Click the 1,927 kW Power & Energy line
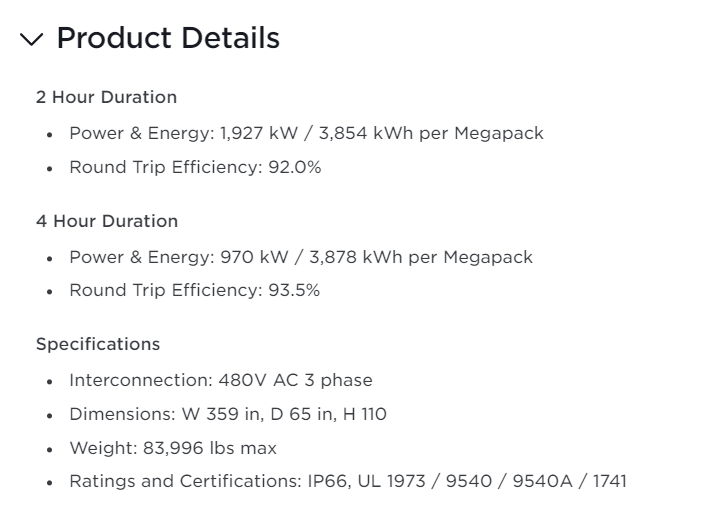Viewport: 721px width, 508px height. [306, 133]
